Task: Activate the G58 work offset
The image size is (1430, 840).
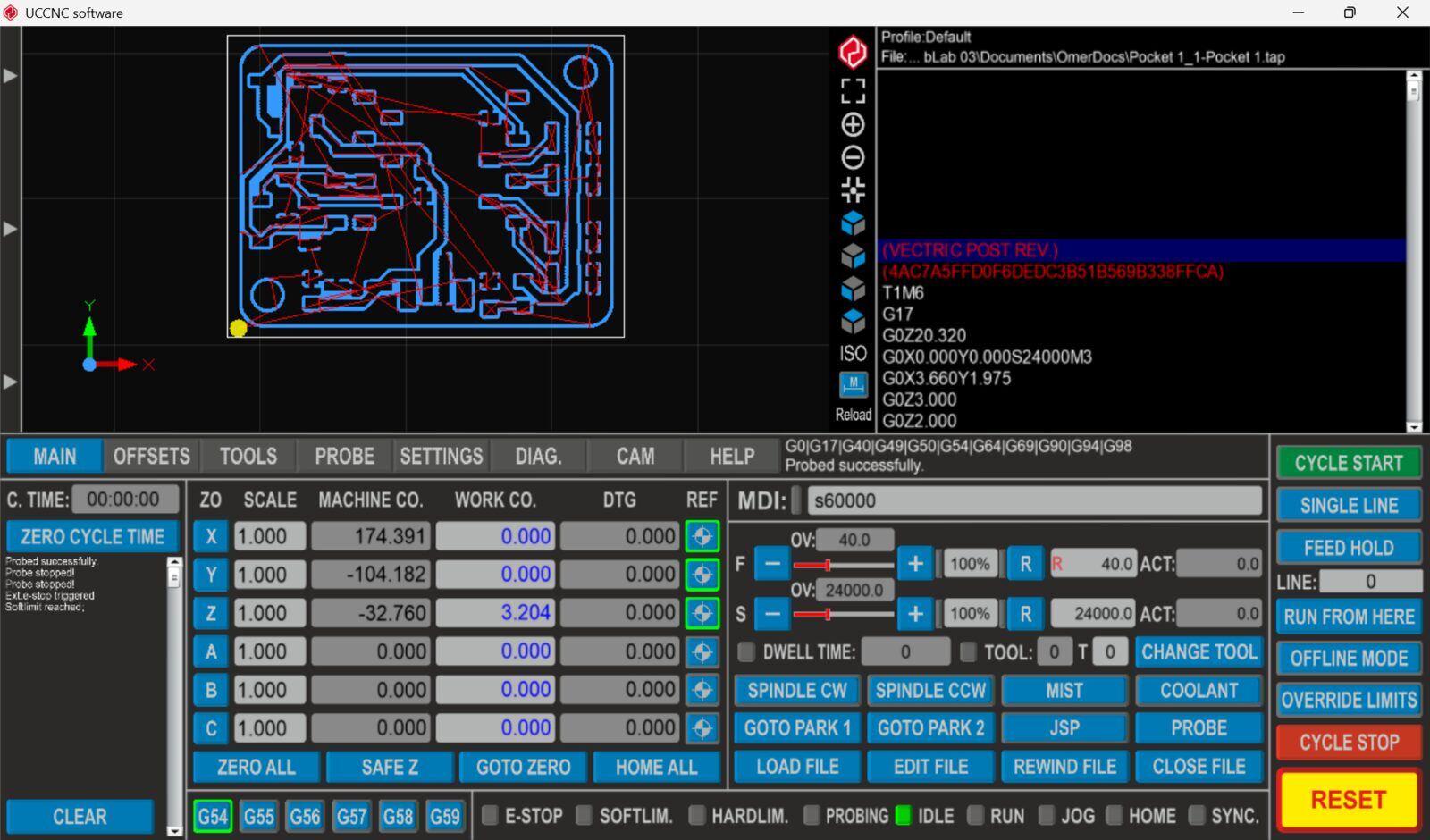Action: [399, 816]
